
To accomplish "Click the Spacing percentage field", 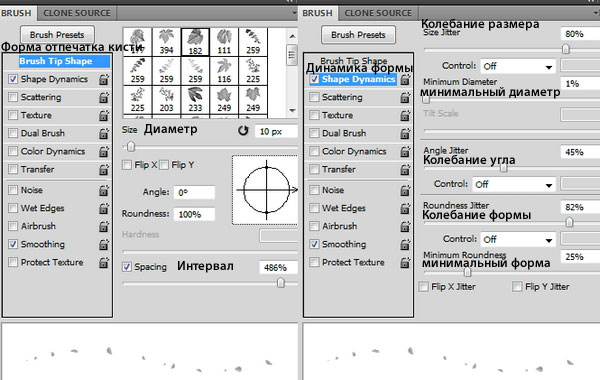I will (278, 267).
